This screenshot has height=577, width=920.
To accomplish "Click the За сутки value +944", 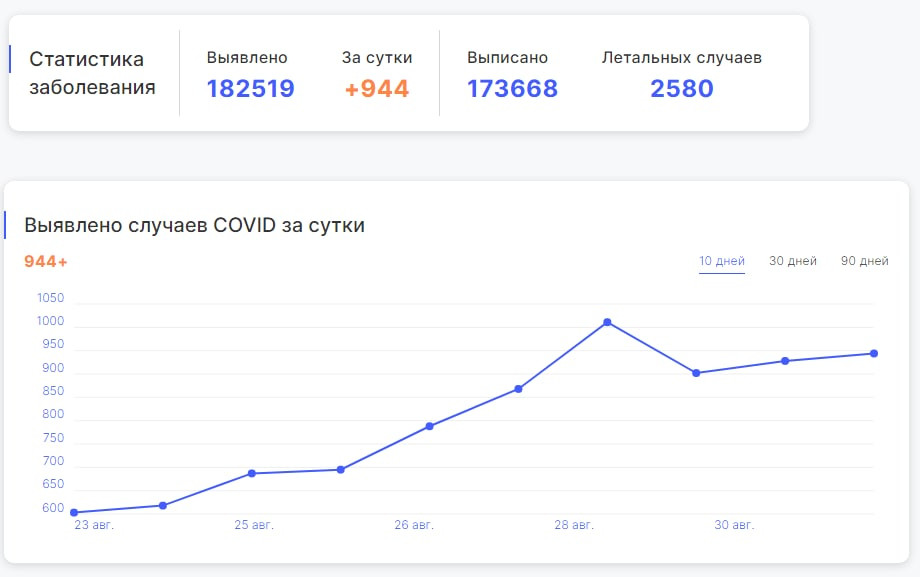I will (377, 89).
